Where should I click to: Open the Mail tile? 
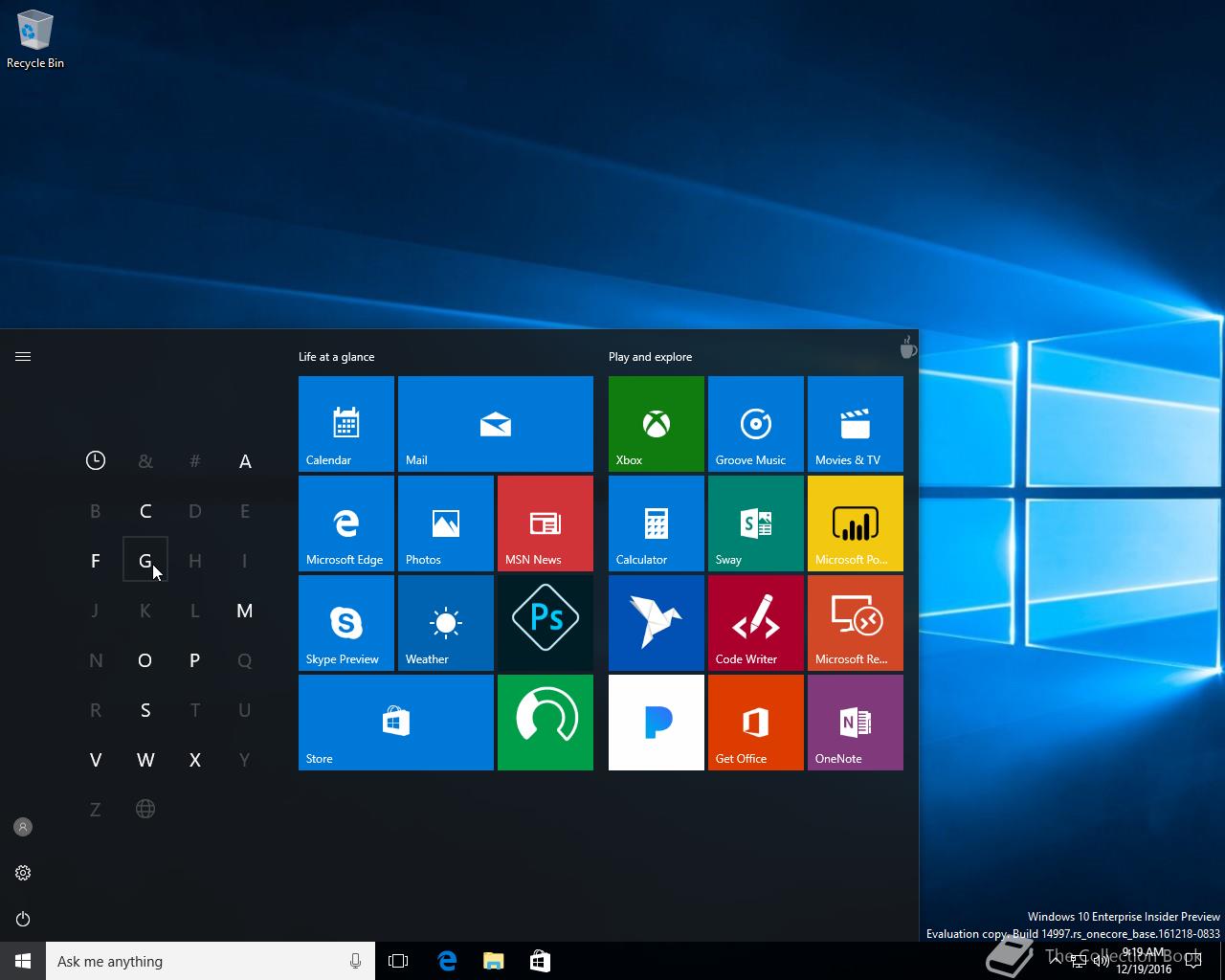(x=496, y=424)
